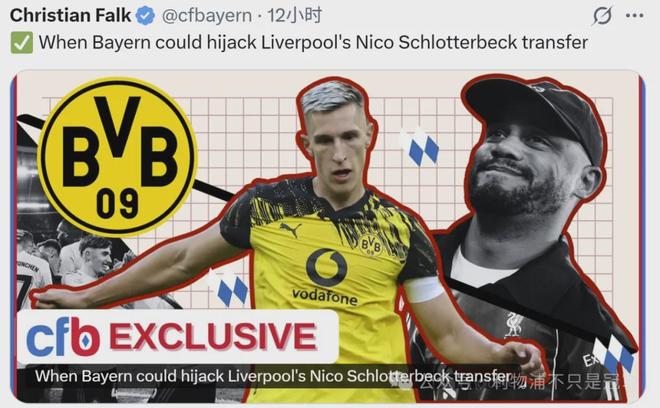The height and width of the screenshot is (408, 660).
Task: Click the BVB 09 club logo
Action: click(117, 157)
